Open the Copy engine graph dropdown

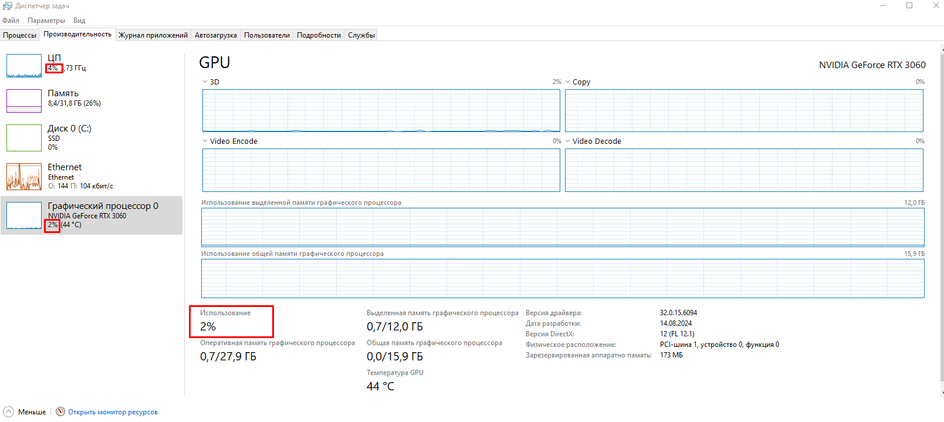tap(567, 82)
